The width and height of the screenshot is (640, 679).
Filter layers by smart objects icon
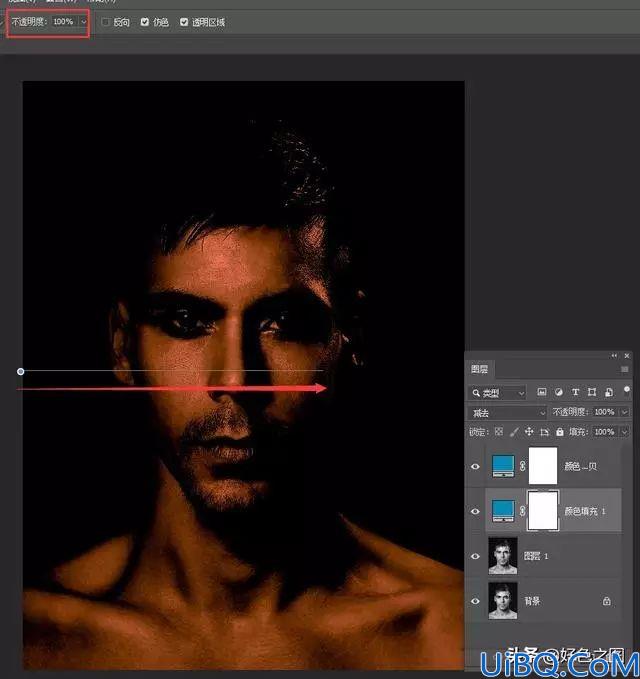pyautogui.click(x=609, y=392)
